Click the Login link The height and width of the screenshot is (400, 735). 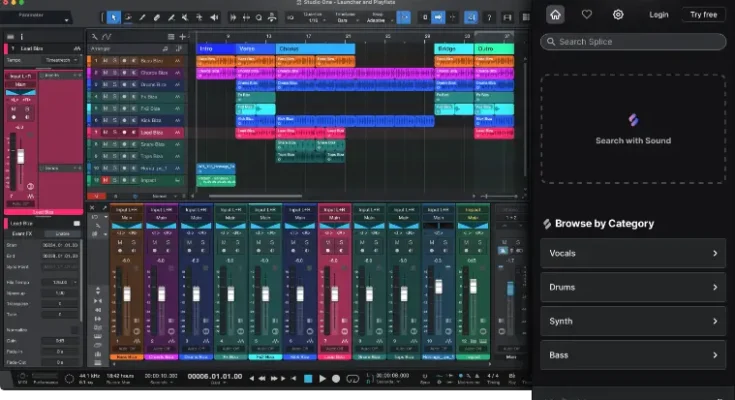point(658,14)
